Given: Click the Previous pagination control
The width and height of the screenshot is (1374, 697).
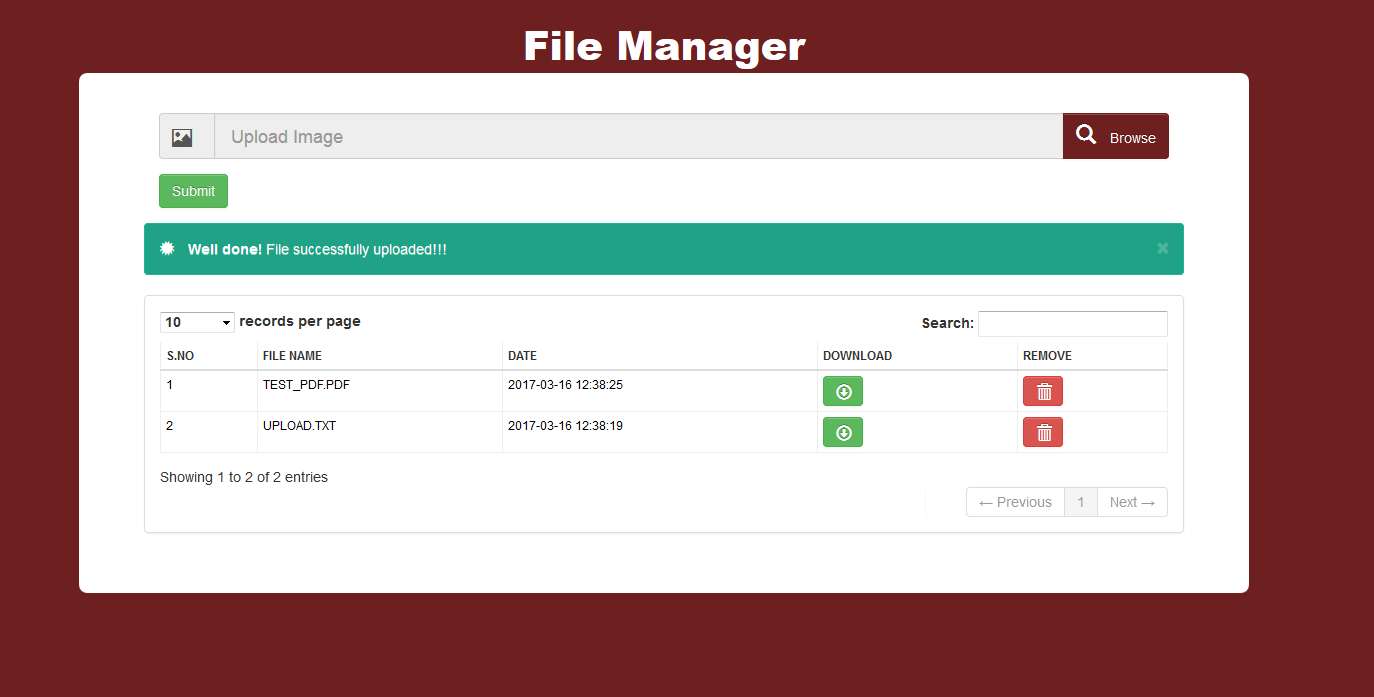Looking at the screenshot, I should pos(1014,501).
